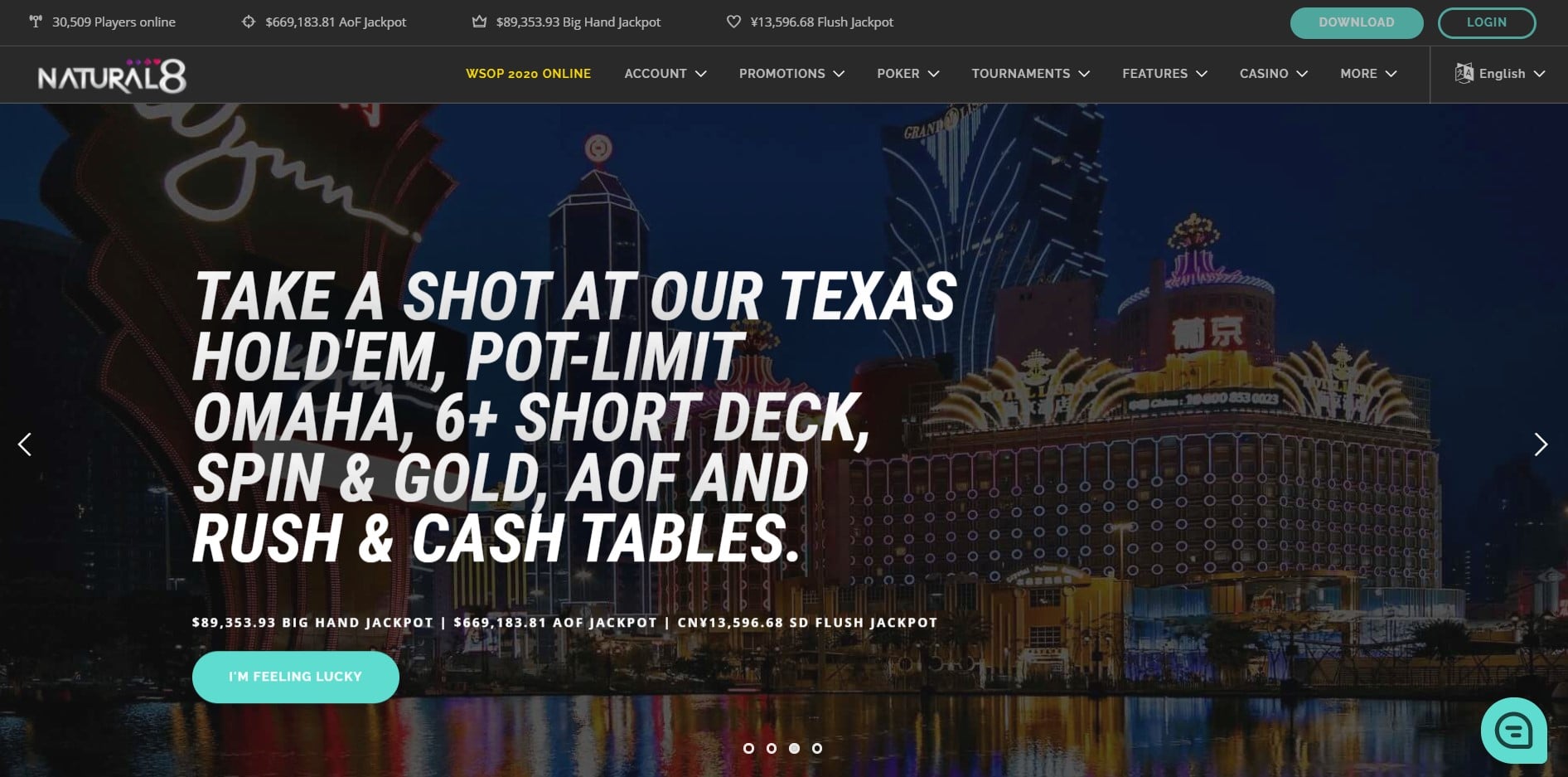
Task: Select the fourth carousel dot
Action: (x=817, y=748)
